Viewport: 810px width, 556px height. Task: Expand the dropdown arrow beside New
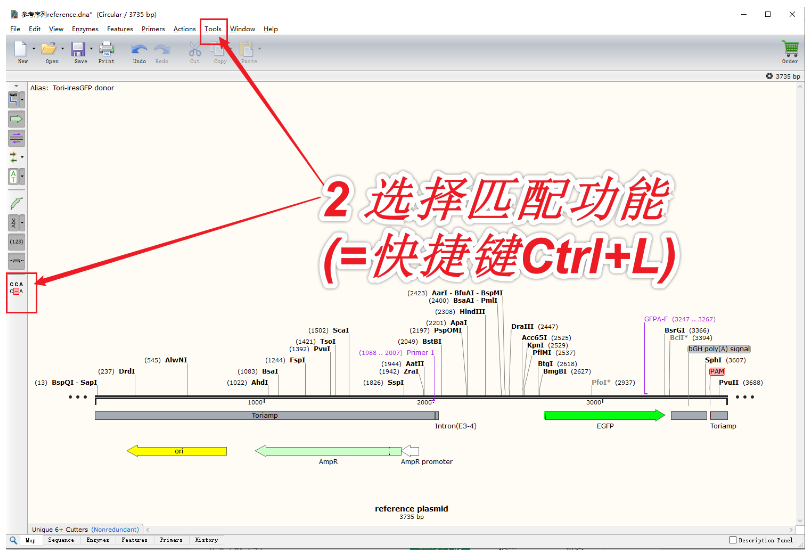34,48
